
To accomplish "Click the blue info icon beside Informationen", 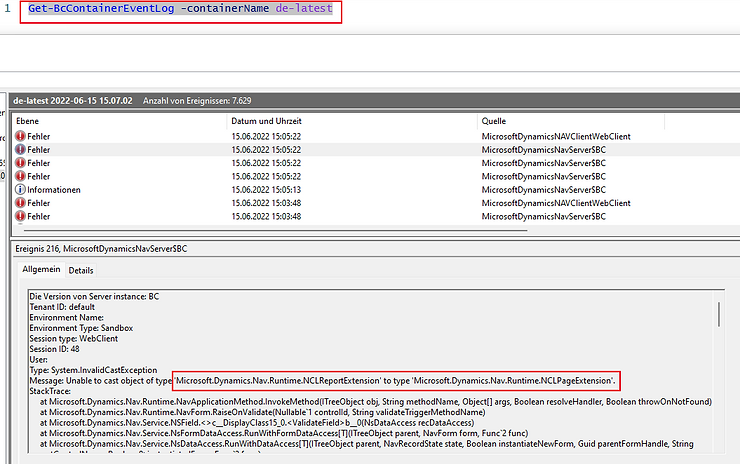I will [20, 189].
